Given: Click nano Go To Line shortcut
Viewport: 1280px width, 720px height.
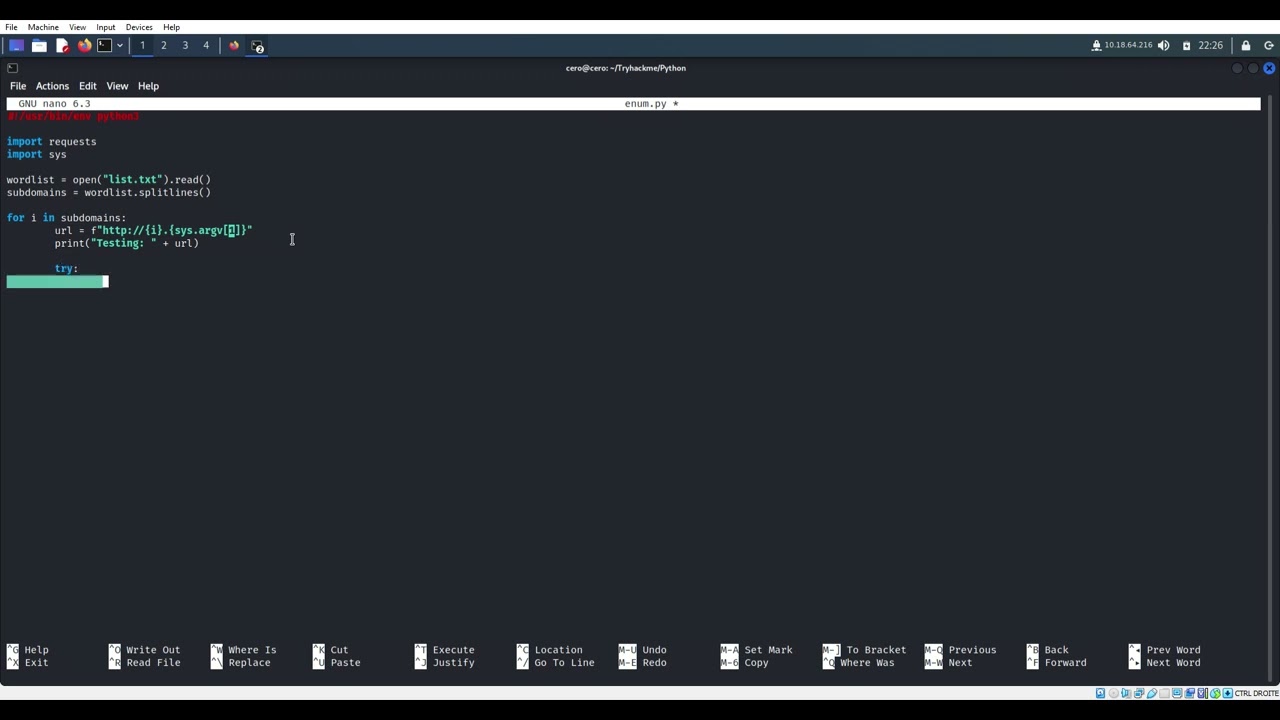Looking at the screenshot, I should pyautogui.click(x=556, y=663).
